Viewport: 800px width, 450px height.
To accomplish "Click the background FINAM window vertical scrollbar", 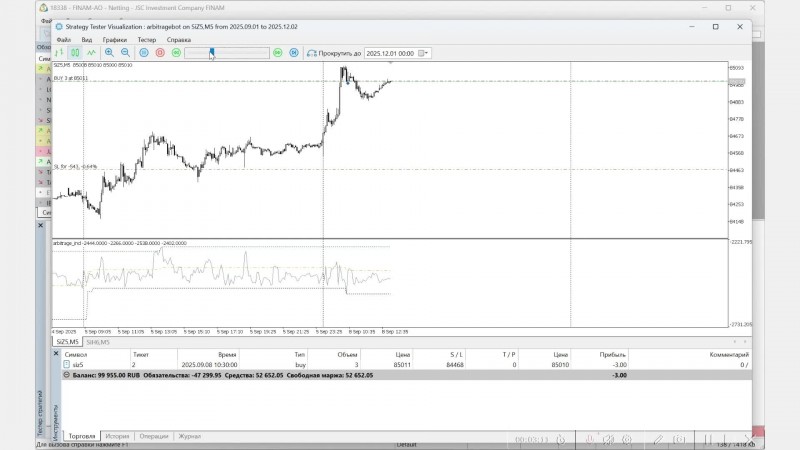I will tap(758, 131).
